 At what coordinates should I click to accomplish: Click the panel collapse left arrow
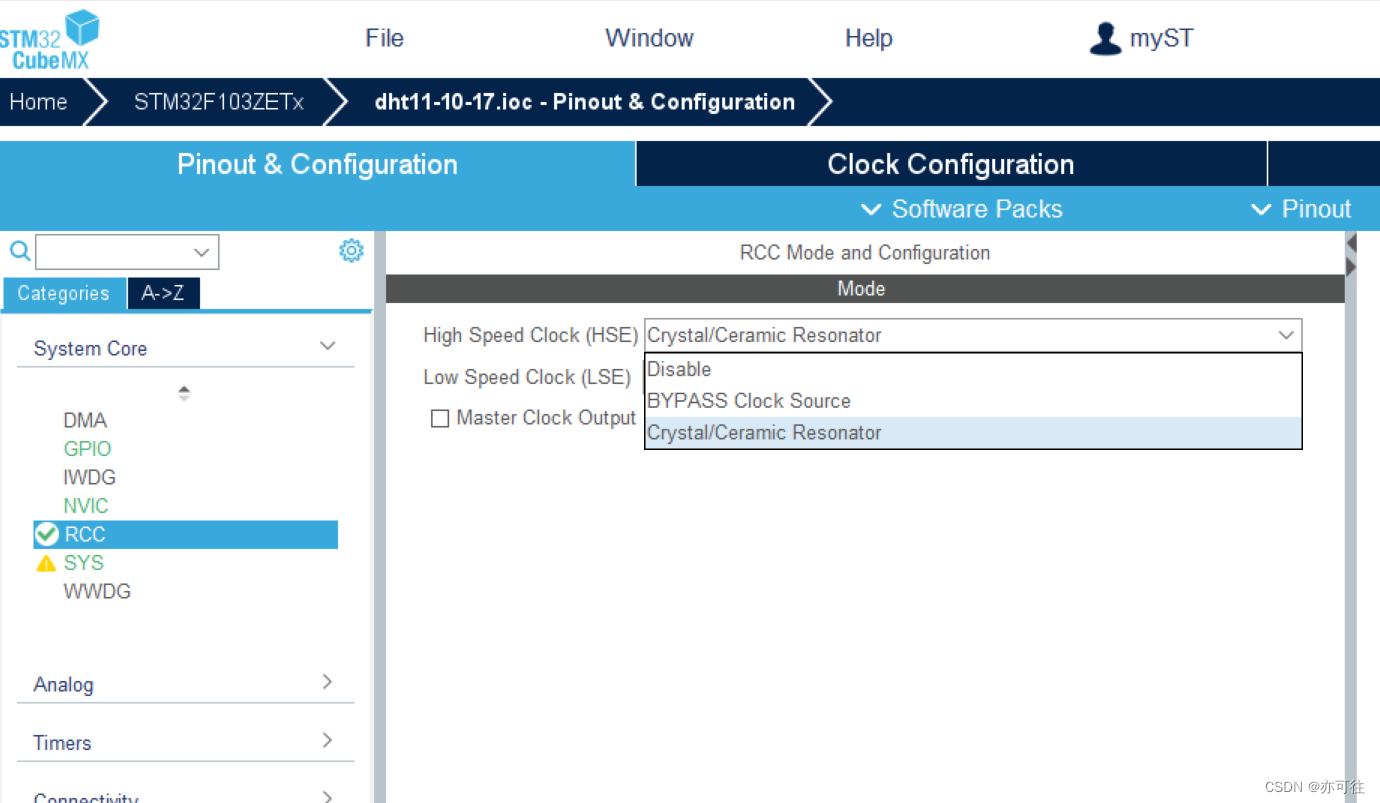pos(1351,243)
